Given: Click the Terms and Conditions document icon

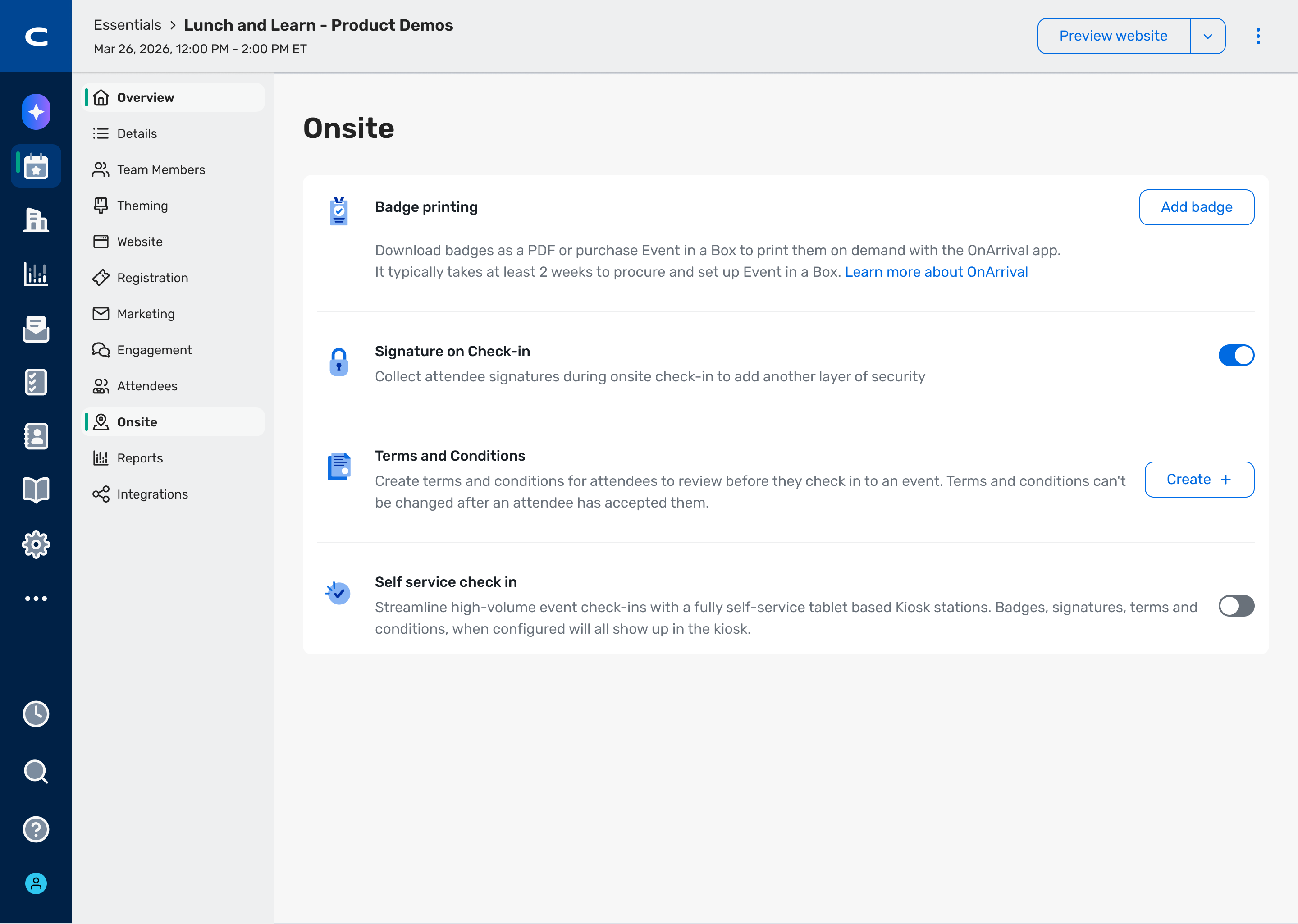Looking at the screenshot, I should tap(339, 467).
